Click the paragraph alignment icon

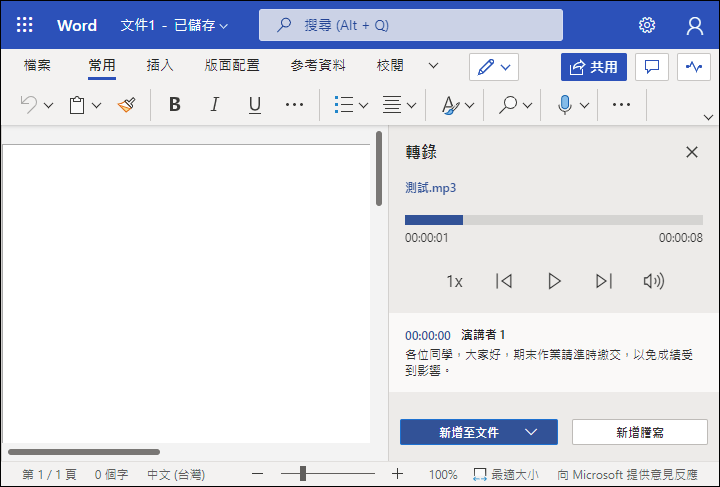(x=392, y=105)
